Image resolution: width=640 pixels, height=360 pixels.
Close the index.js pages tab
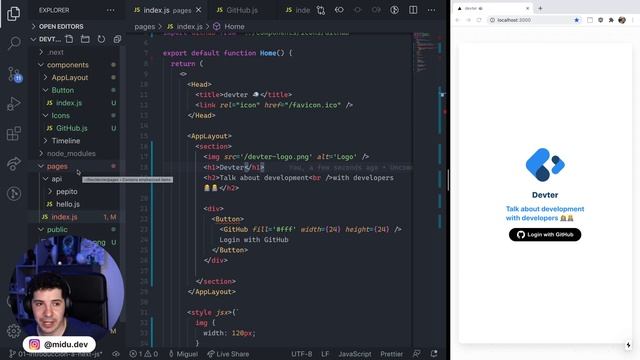point(198,10)
